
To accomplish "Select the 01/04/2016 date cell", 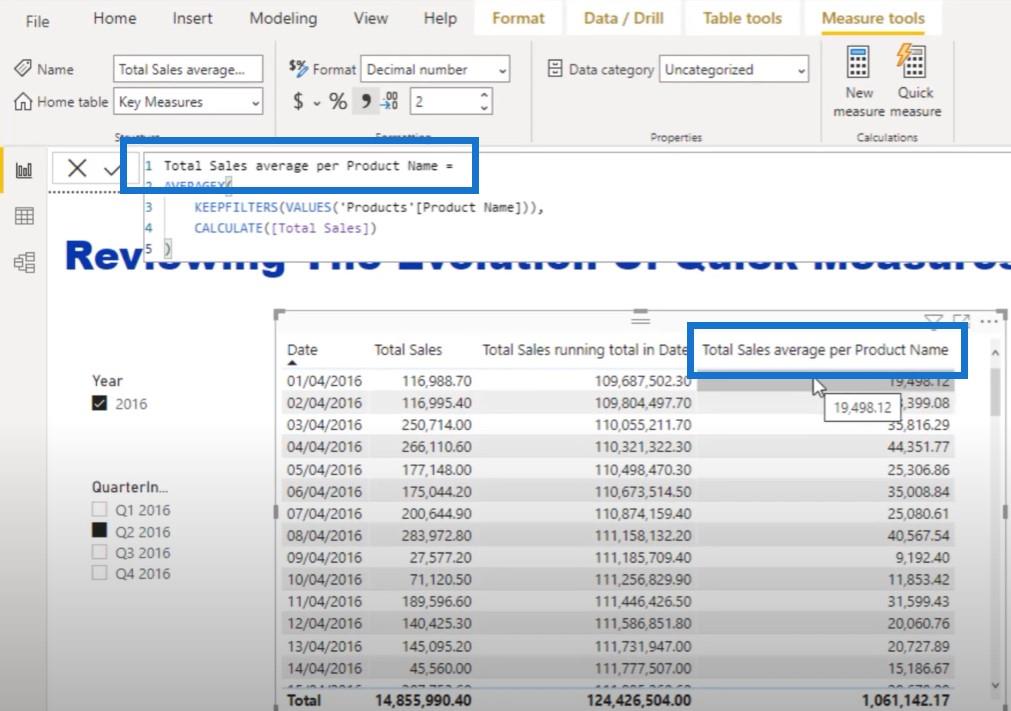I will pos(324,381).
